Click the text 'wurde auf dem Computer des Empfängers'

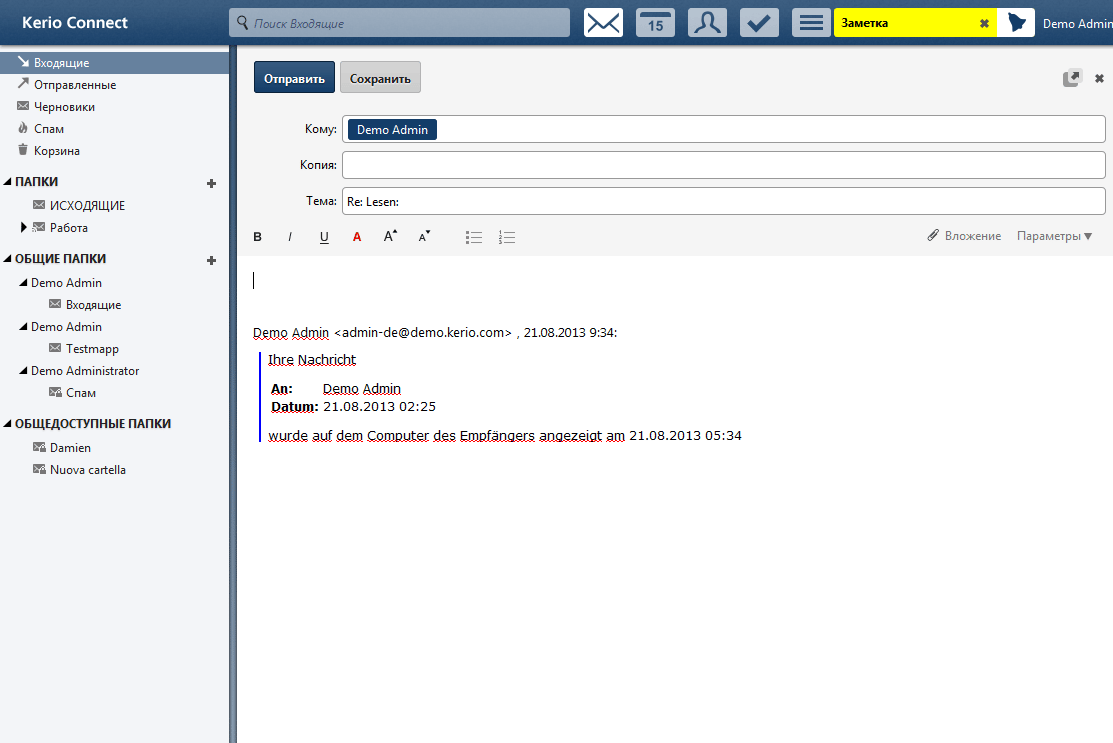[x=401, y=436]
